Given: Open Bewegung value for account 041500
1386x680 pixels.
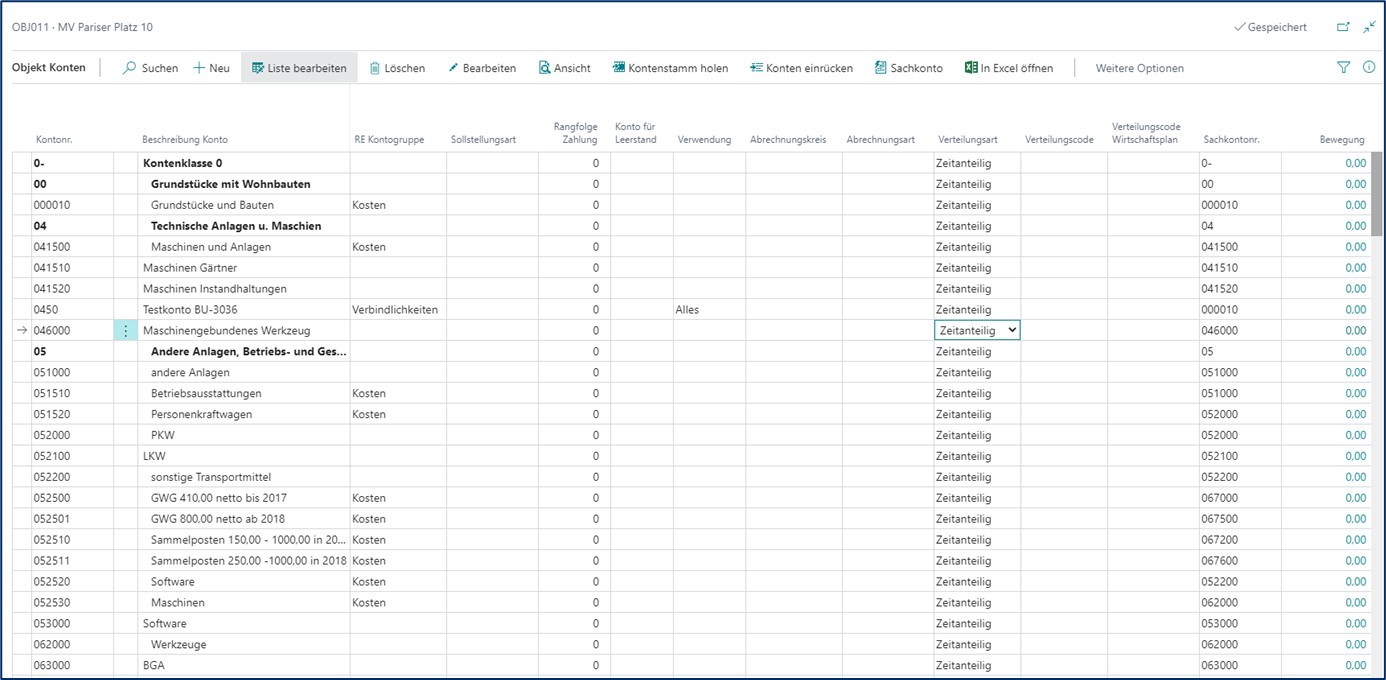Looking at the screenshot, I should (1355, 247).
